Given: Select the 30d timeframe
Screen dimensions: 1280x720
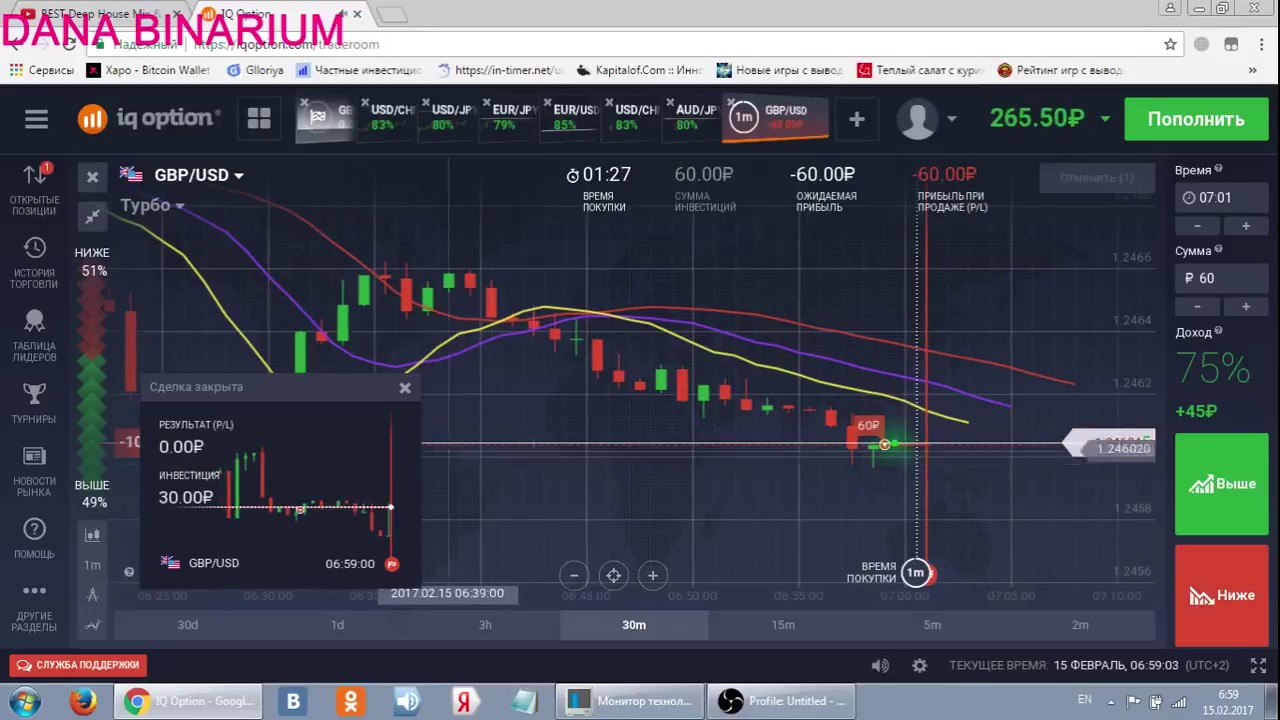Looking at the screenshot, I should (187, 625).
